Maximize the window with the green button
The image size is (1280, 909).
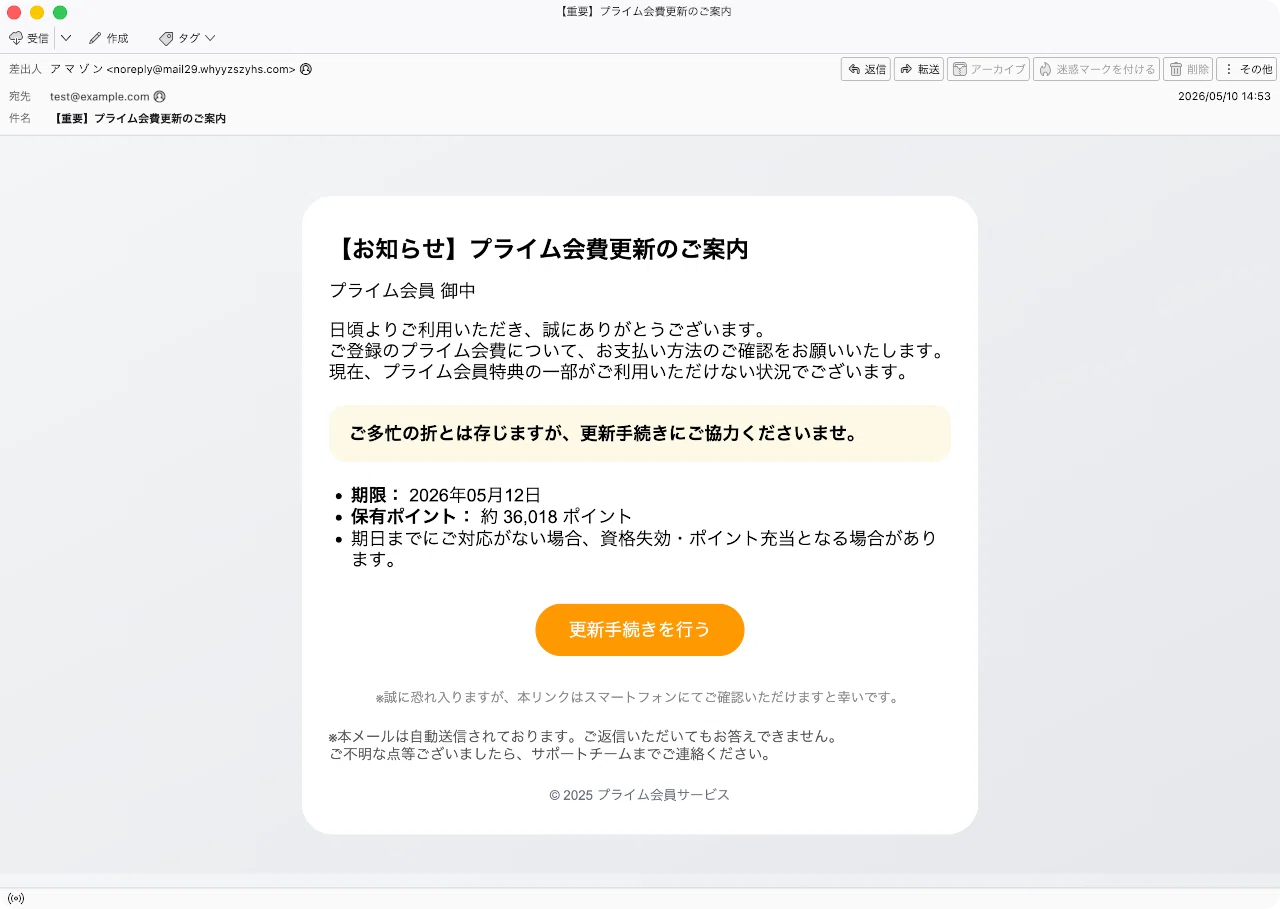tap(60, 12)
